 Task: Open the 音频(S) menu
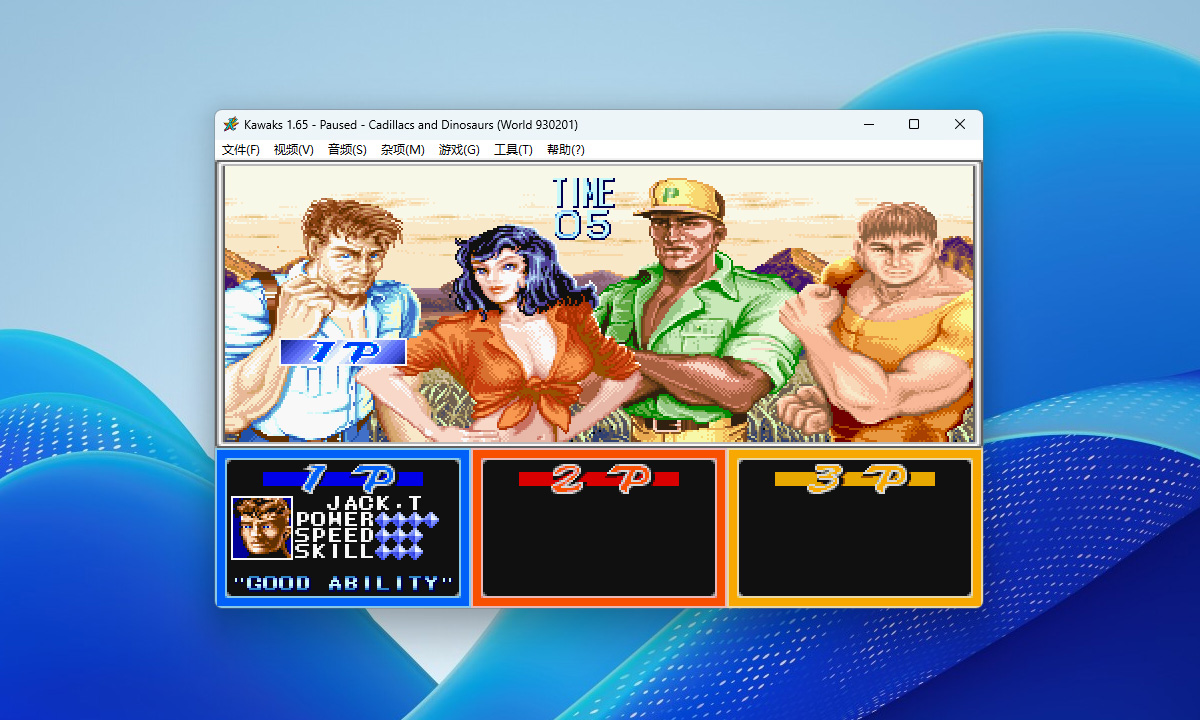[x=347, y=150]
